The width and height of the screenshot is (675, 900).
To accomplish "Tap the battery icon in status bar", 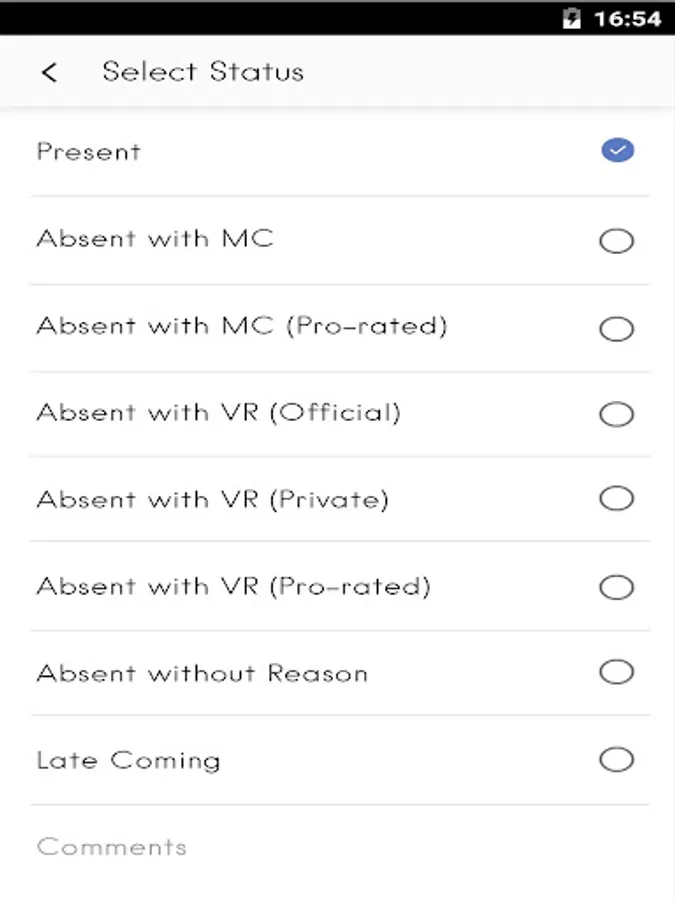I will [572, 18].
